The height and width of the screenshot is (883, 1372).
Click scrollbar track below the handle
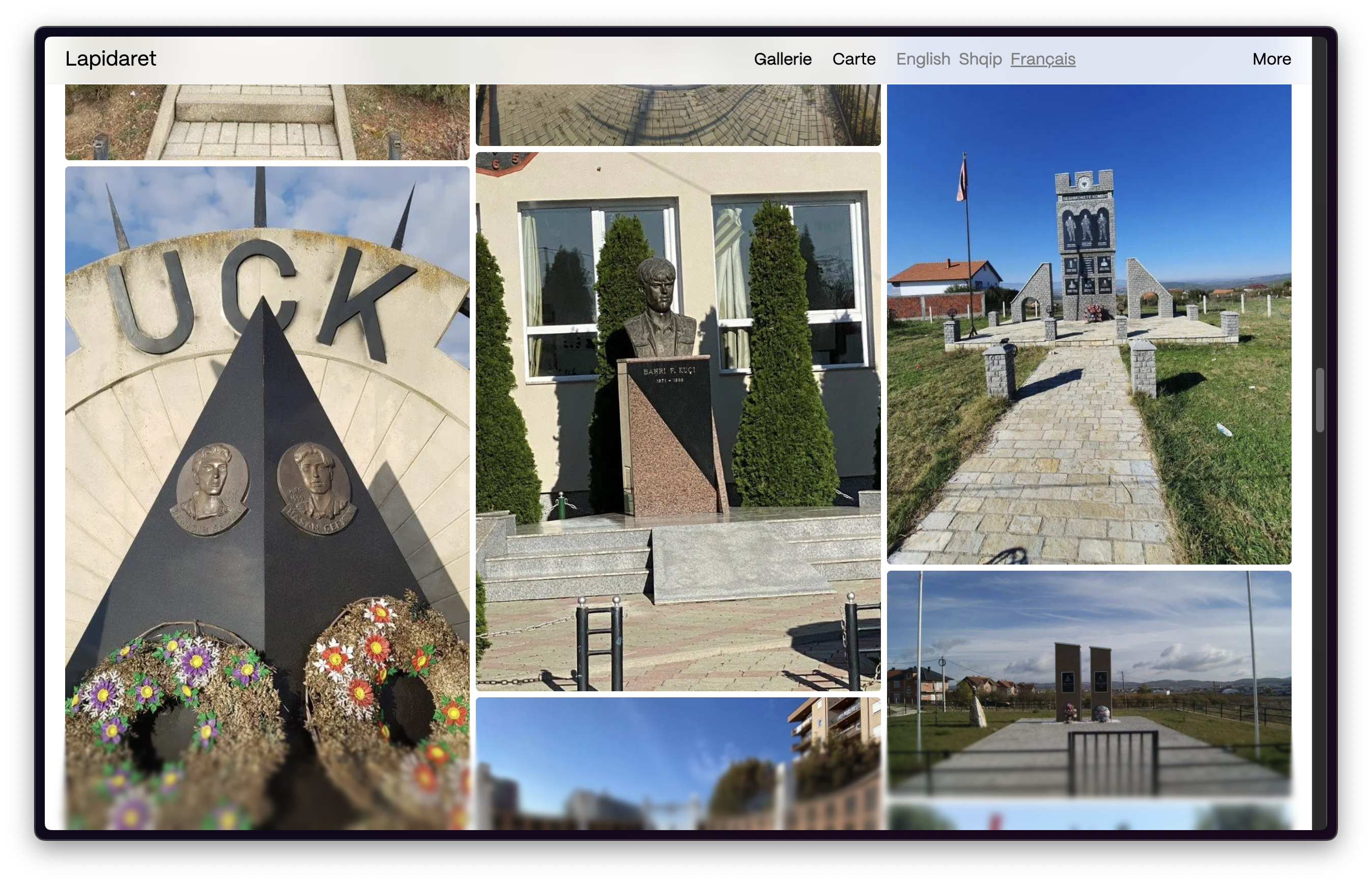coord(1319,631)
